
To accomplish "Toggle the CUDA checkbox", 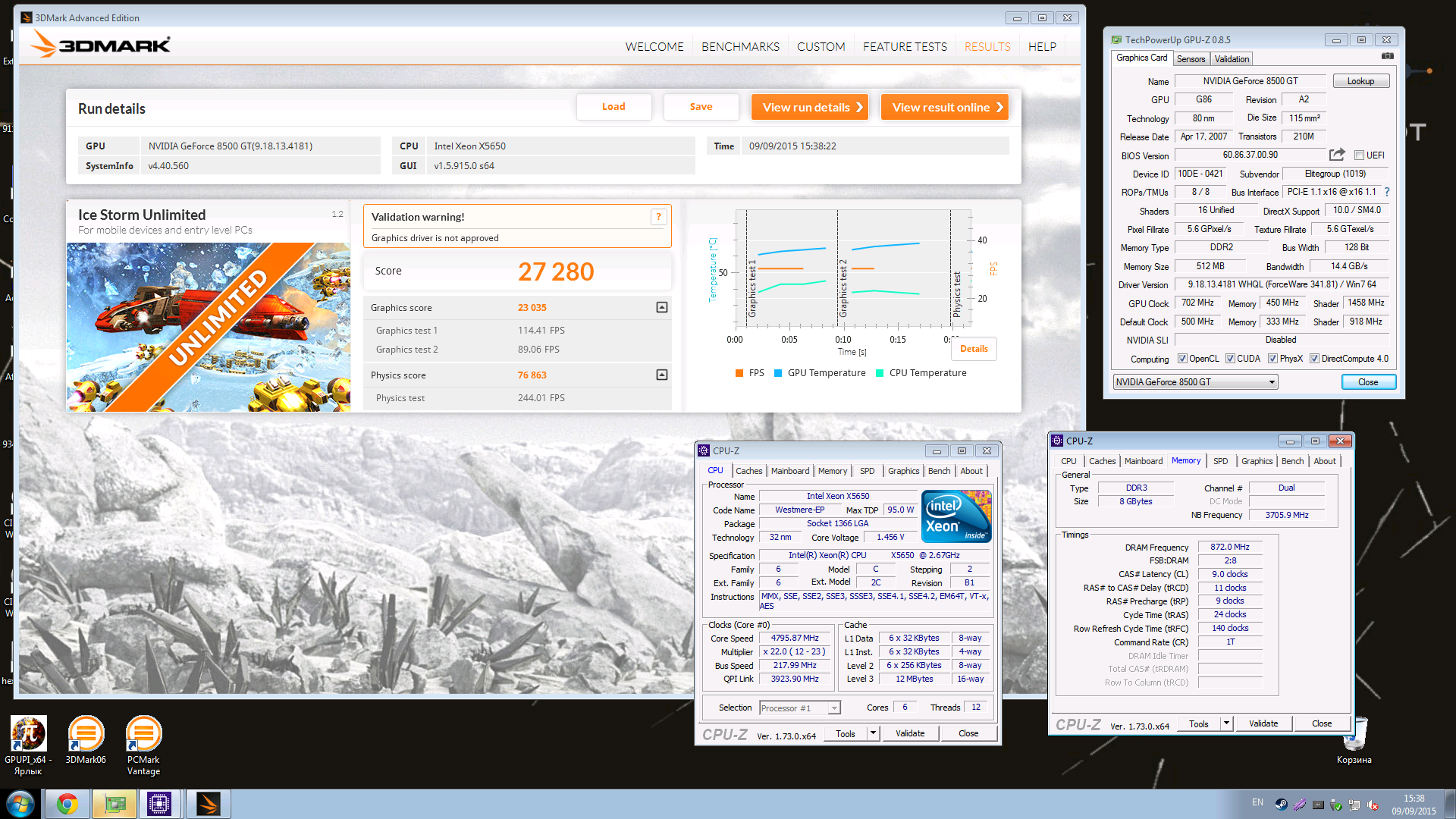I will [x=1230, y=359].
